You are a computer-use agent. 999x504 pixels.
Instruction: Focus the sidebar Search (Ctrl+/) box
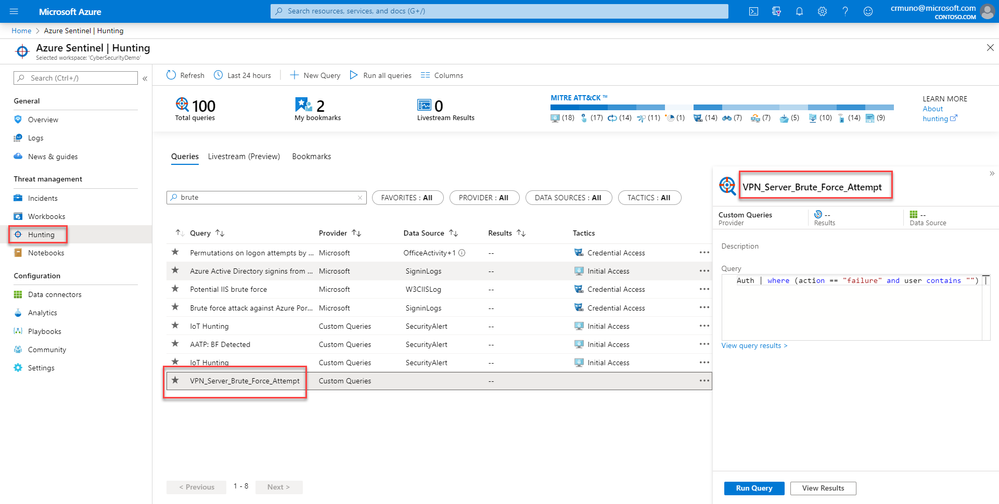[75, 78]
